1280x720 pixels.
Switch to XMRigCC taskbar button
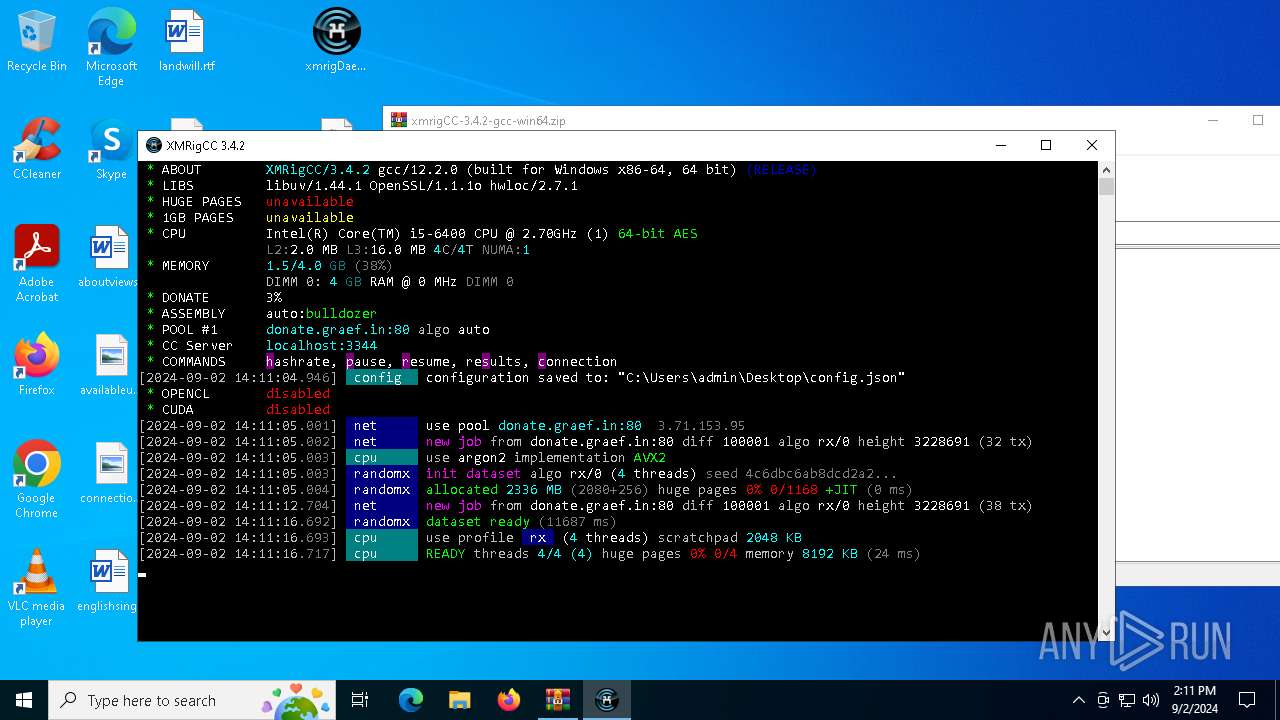(x=607, y=700)
